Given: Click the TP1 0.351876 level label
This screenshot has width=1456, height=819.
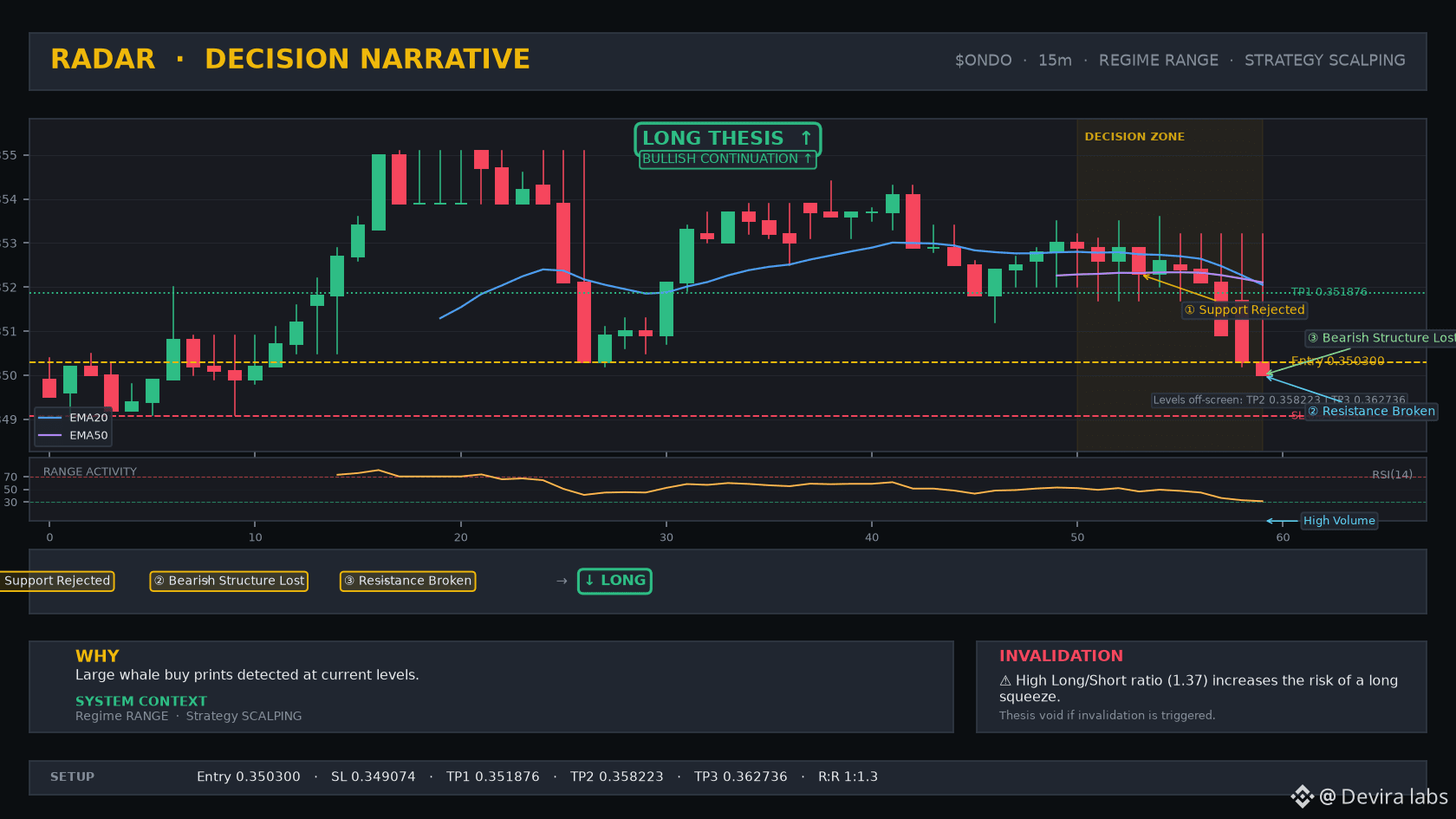Looking at the screenshot, I should pyautogui.click(x=1329, y=292).
